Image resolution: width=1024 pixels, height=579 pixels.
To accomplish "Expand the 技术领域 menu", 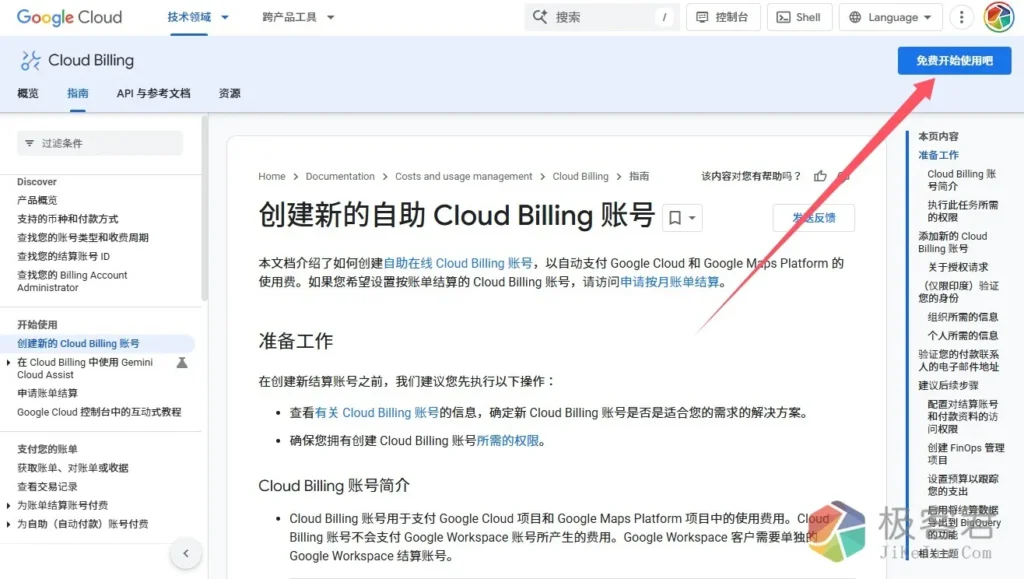I will pyautogui.click(x=197, y=17).
